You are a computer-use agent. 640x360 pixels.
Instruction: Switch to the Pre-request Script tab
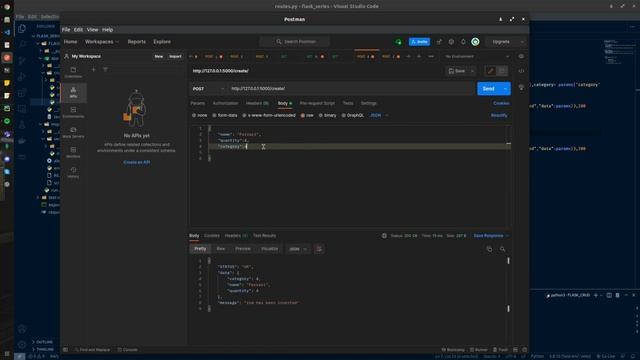[317, 103]
